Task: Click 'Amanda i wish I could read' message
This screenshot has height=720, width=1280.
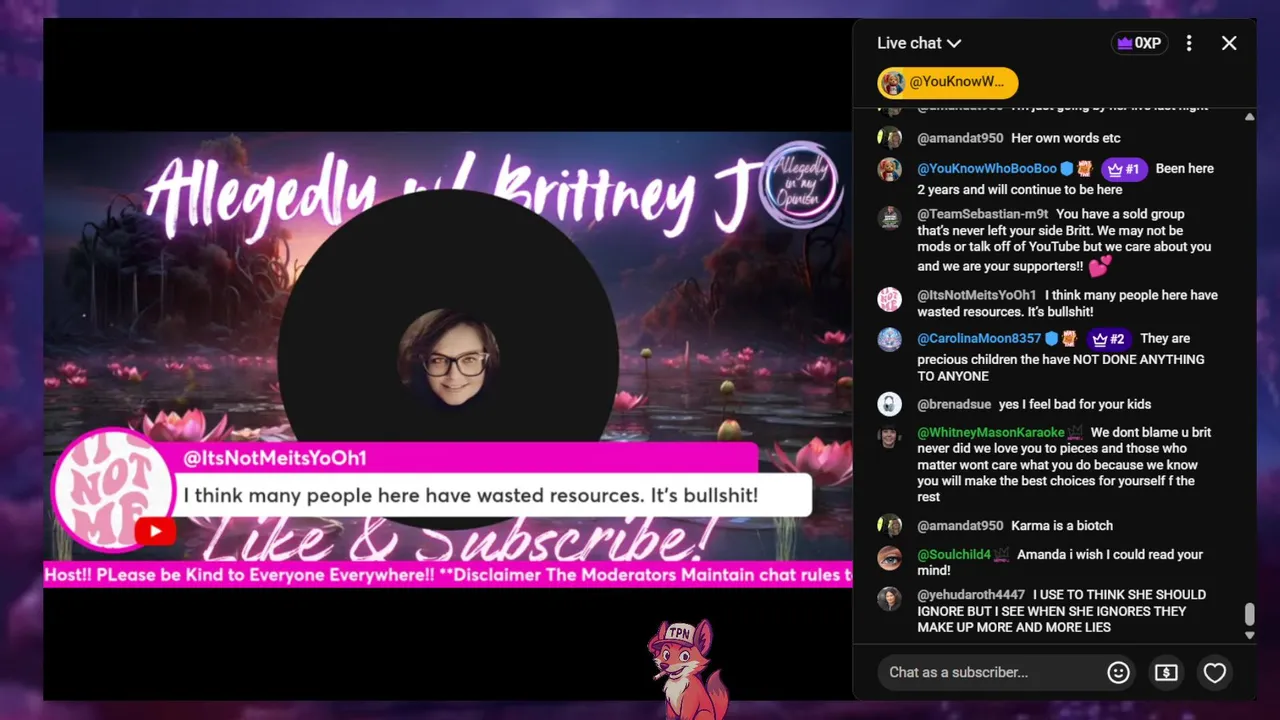Action: (x=1059, y=562)
